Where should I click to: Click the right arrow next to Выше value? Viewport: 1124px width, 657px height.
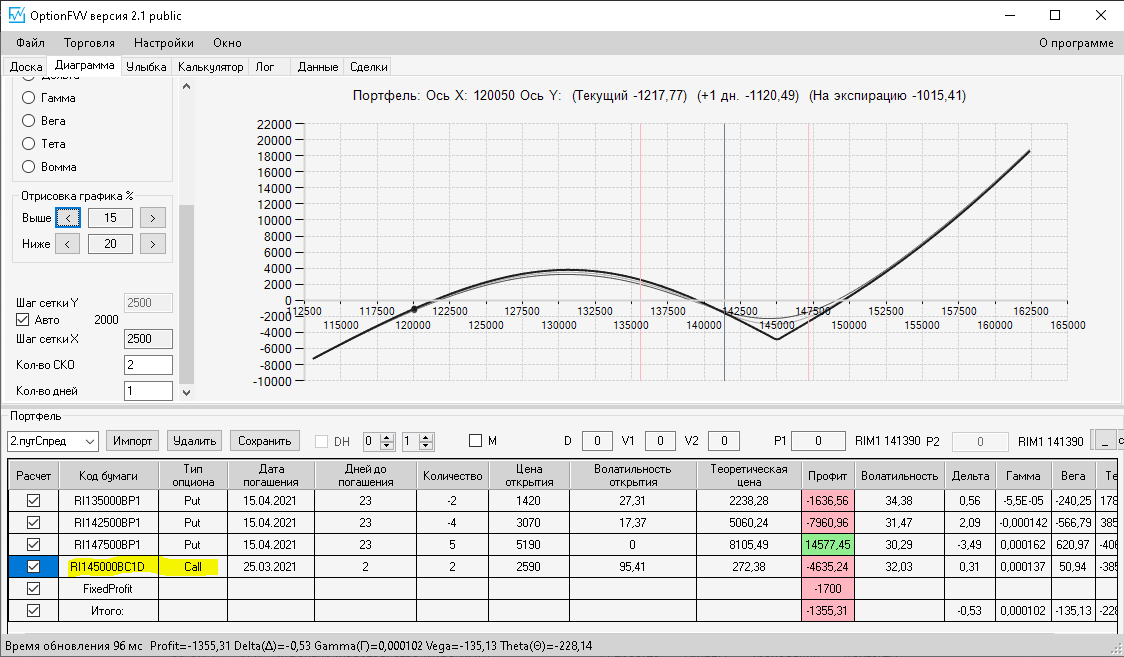[x=153, y=218]
